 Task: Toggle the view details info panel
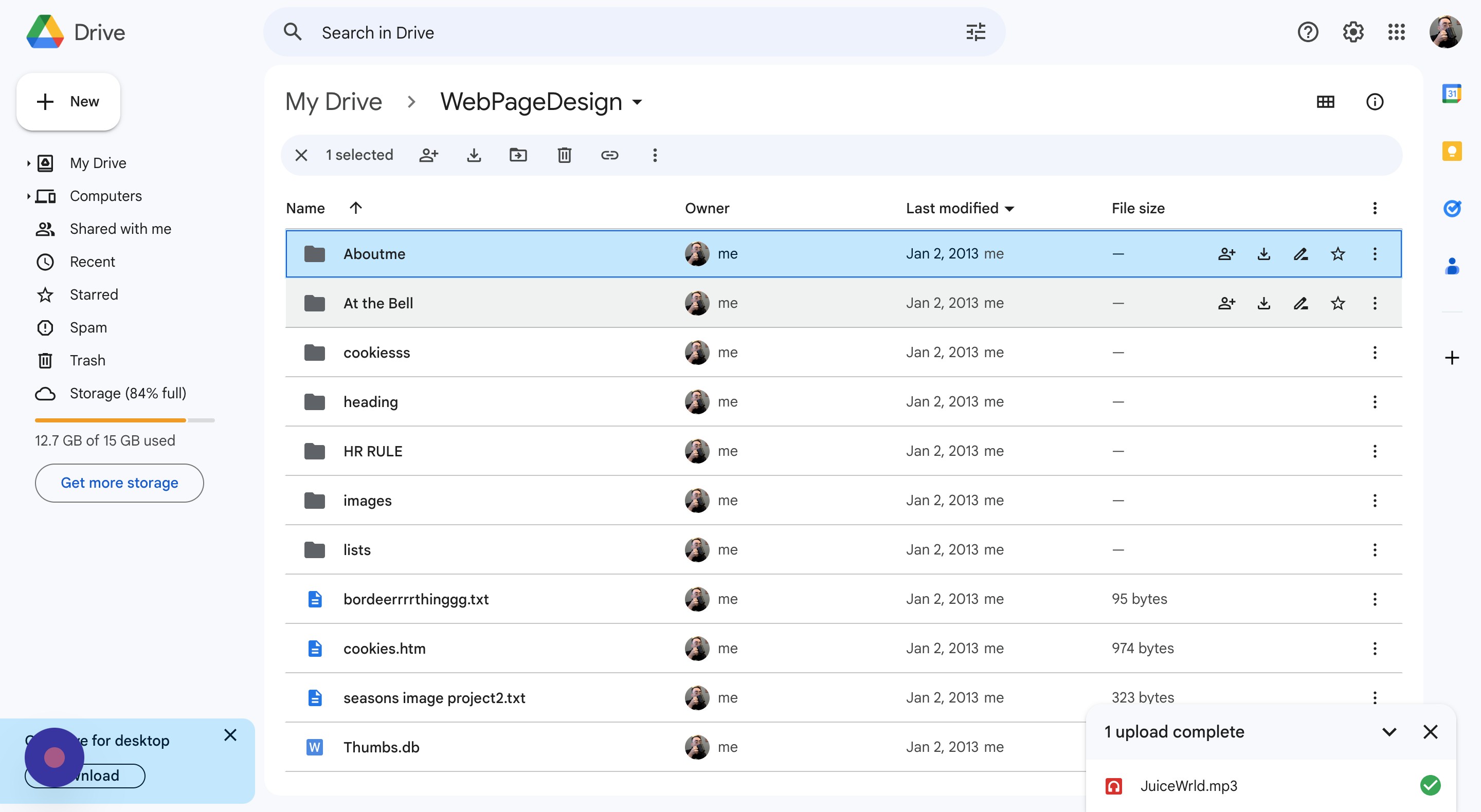[1374, 102]
